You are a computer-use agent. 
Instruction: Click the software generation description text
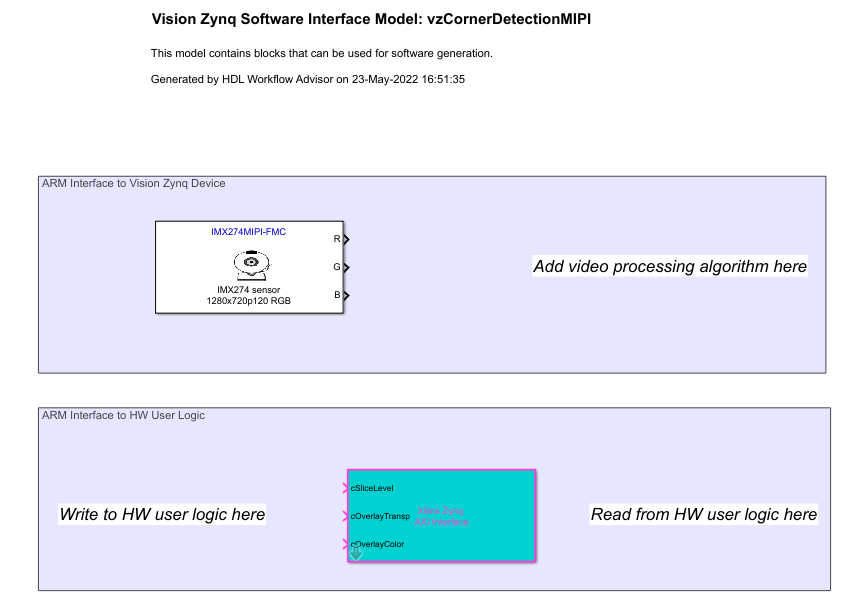321,53
